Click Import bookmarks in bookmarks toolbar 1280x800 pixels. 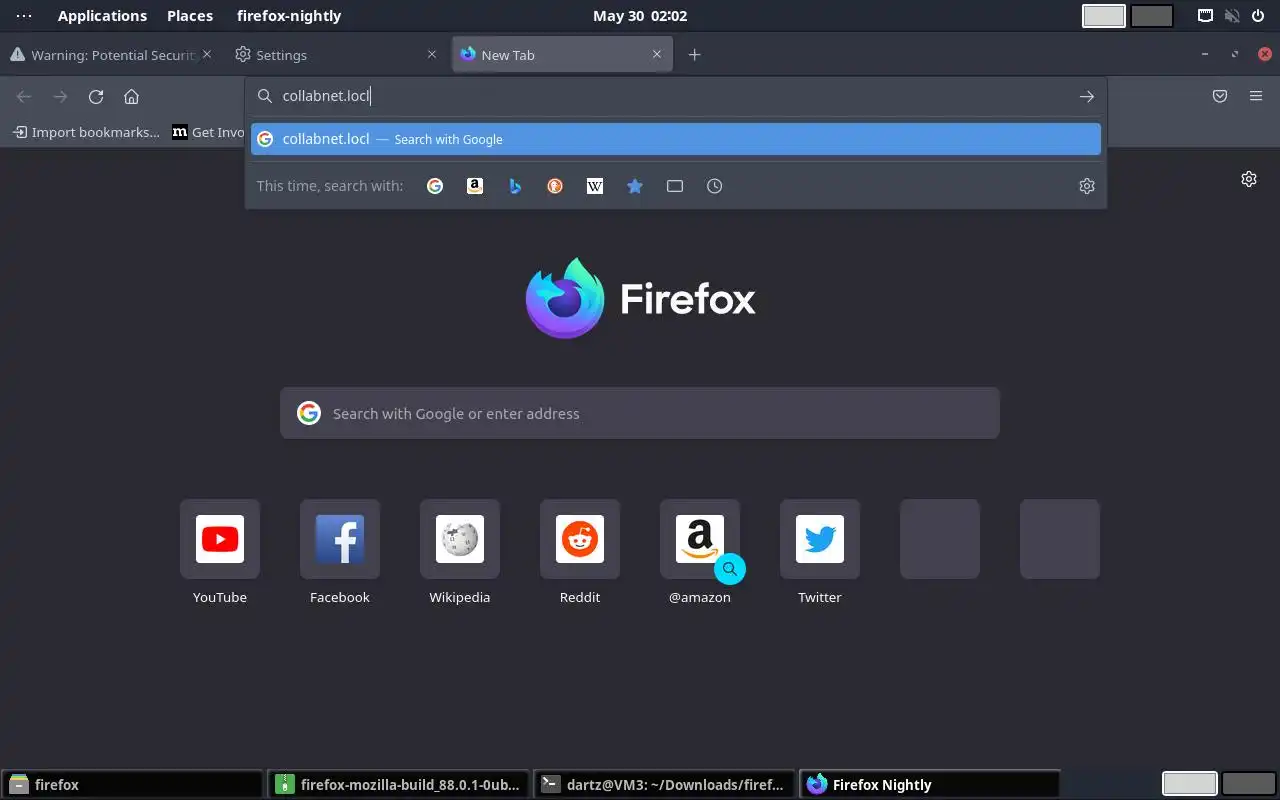[86, 132]
